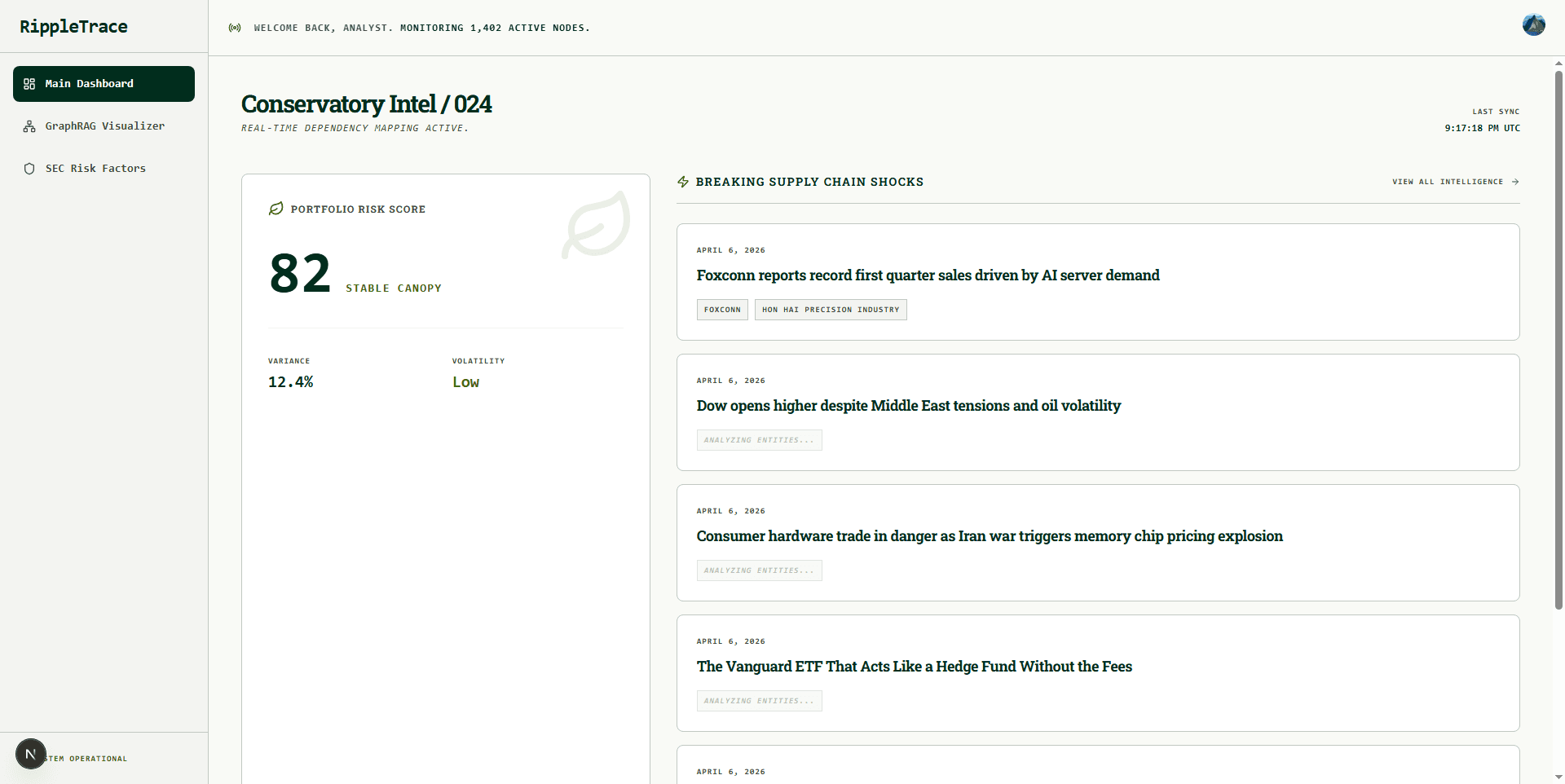Image resolution: width=1565 pixels, height=784 pixels.
Task: Go to SEC Risk Factors section
Action: click(x=95, y=169)
